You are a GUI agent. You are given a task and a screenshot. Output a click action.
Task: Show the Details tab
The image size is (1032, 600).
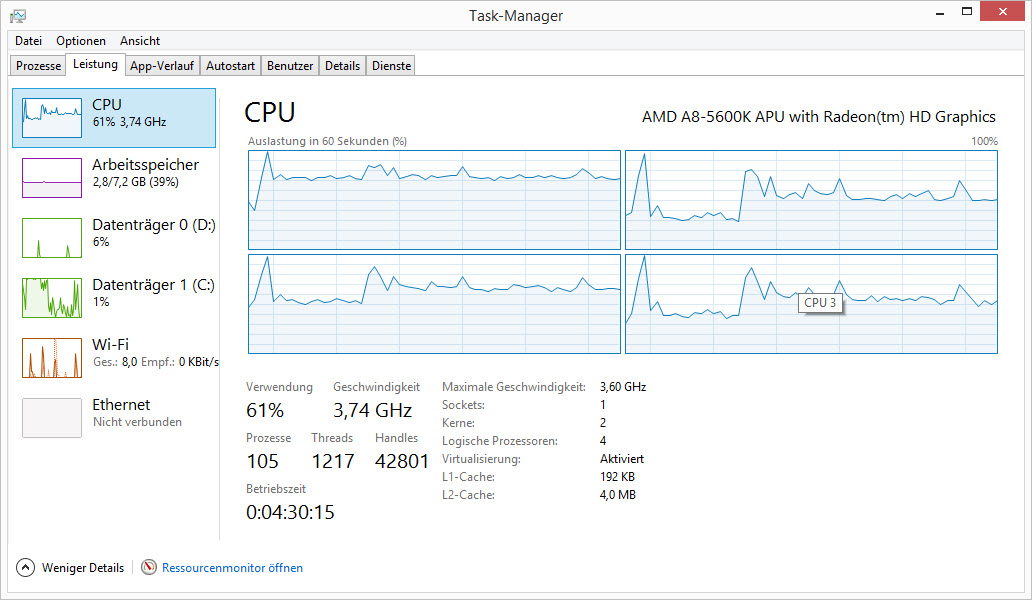tap(342, 66)
